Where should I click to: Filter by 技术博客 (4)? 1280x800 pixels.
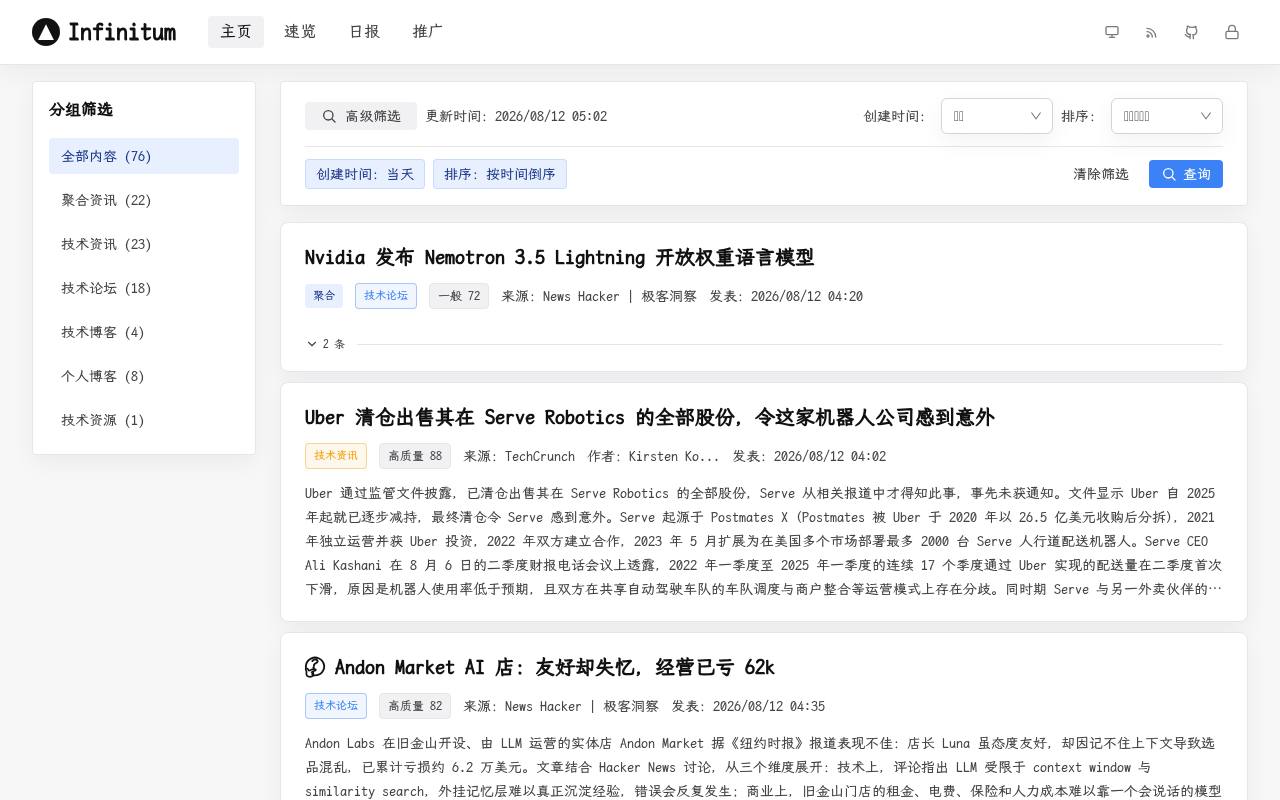click(x=144, y=332)
